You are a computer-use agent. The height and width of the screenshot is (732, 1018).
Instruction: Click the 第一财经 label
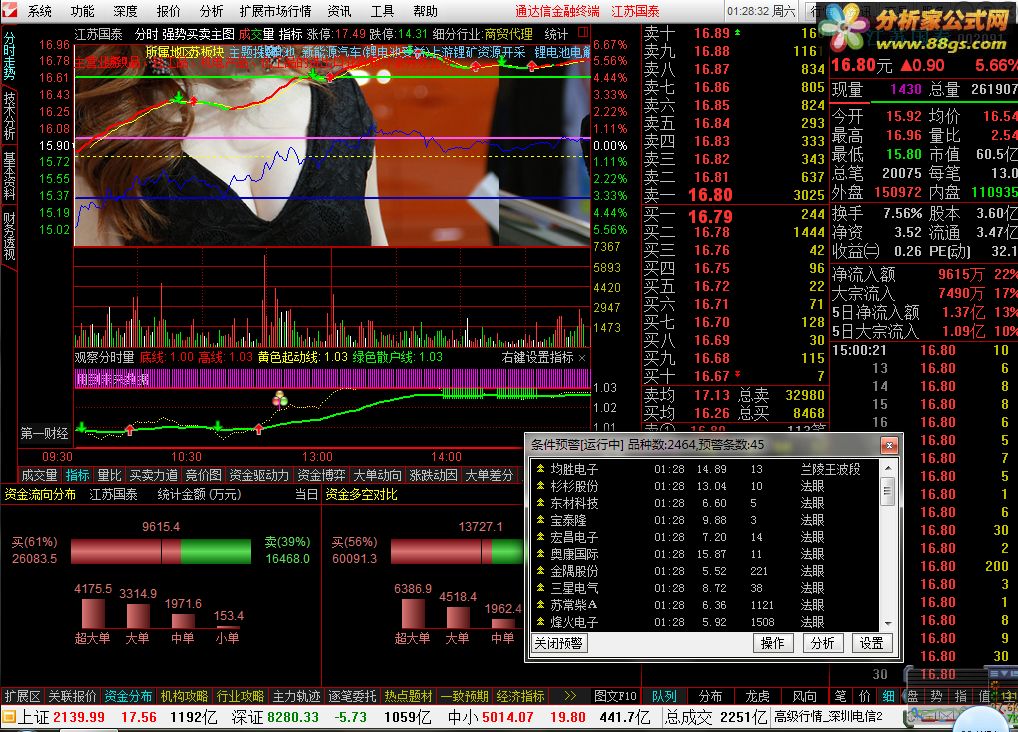44,433
